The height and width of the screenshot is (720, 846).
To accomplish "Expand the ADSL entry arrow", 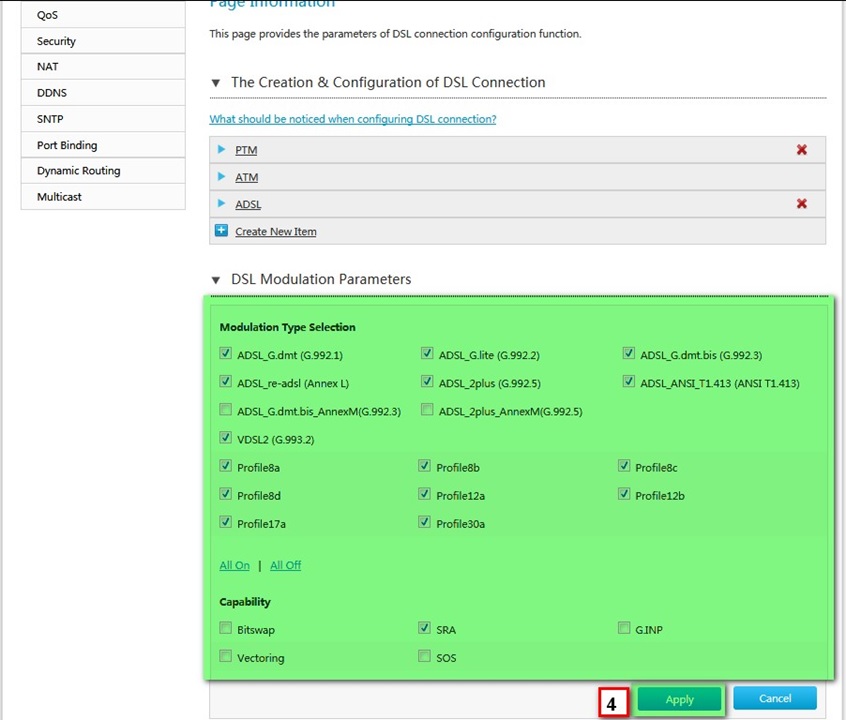I will [221, 203].
